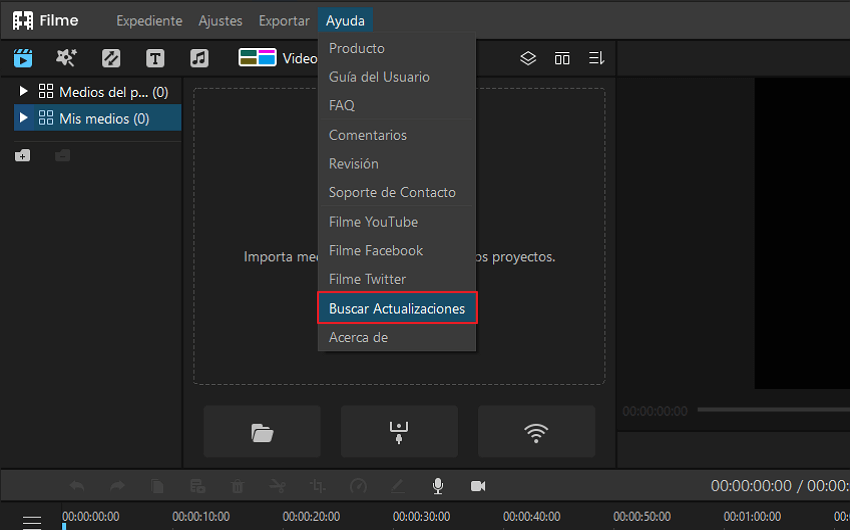The image size is (850, 530).
Task: Click the redo arrow in timeline toolbar
Action: pyautogui.click(x=117, y=486)
